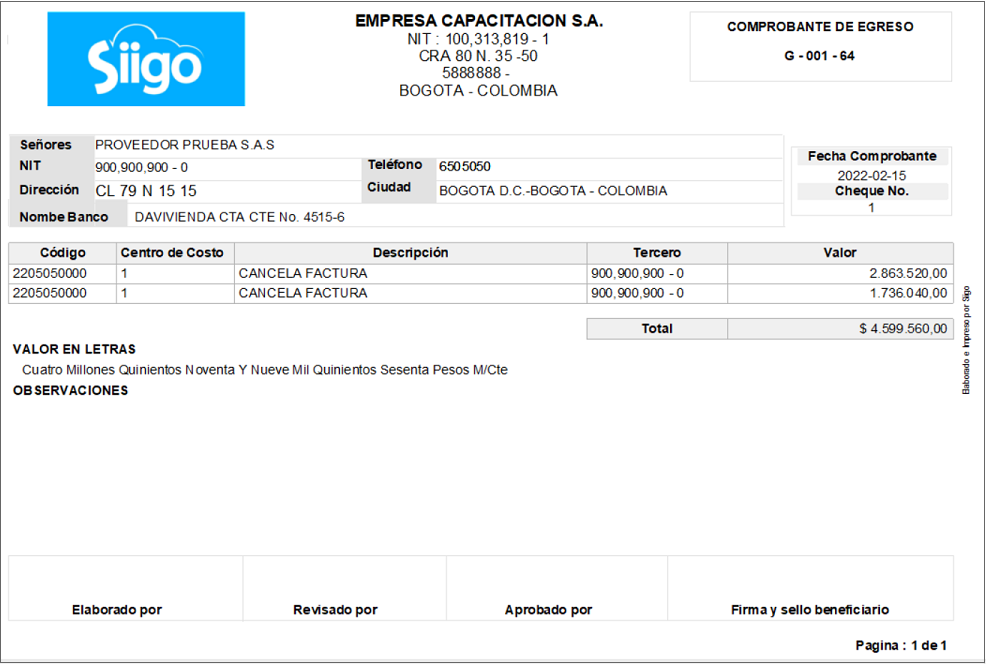Screen dimensions: 986x664
Task: Select the company name EMPRESA CAPACITACION S.A.
Action: pos(479,21)
